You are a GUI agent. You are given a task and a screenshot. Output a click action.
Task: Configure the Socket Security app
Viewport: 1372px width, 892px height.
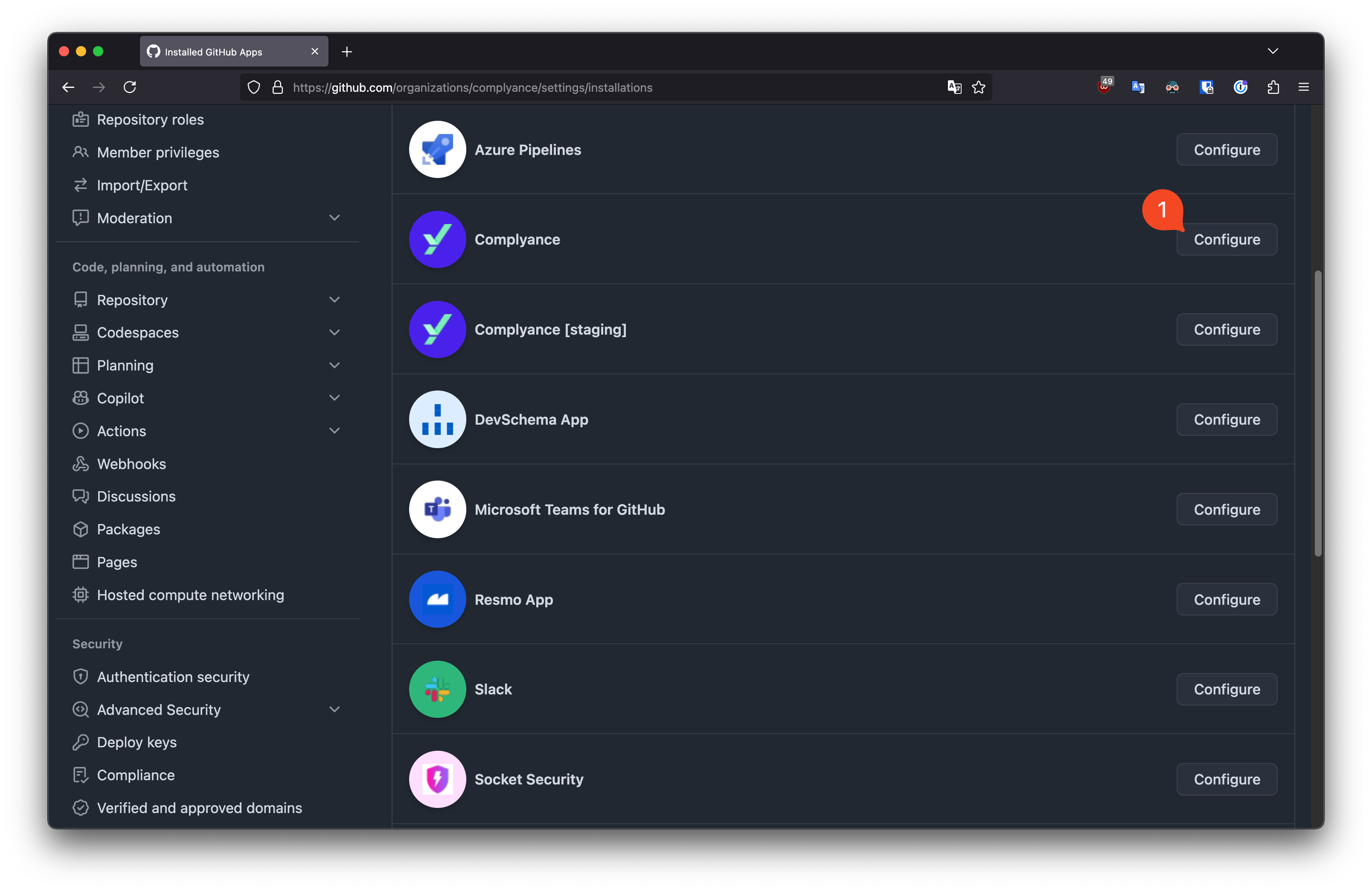1226,779
